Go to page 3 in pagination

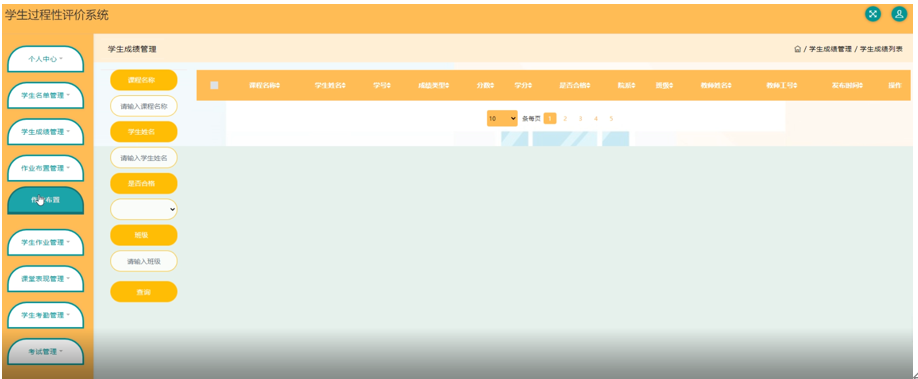click(x=580, y=118)
